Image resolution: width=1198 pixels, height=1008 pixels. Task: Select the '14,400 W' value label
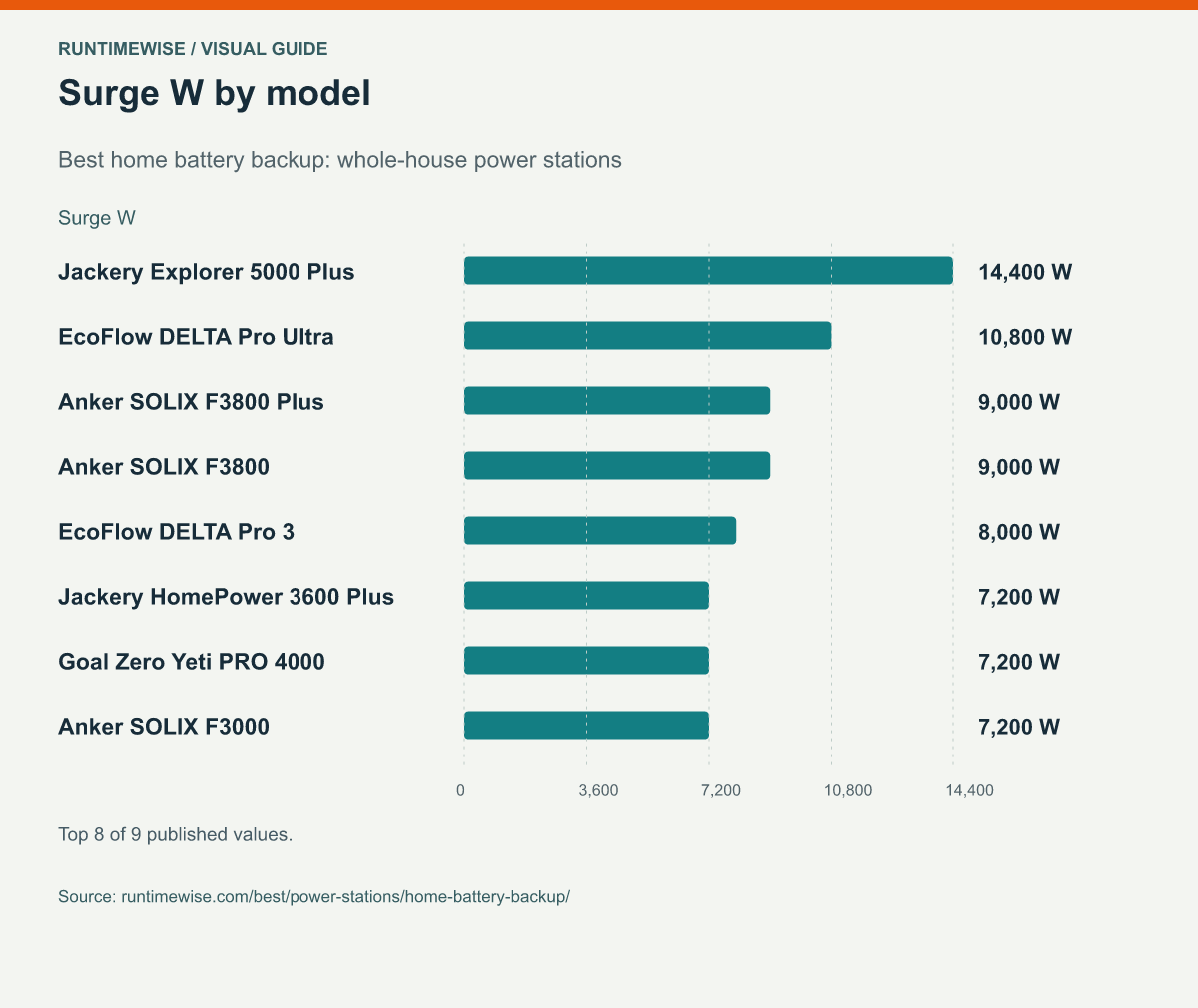[x=1025, y=272]
